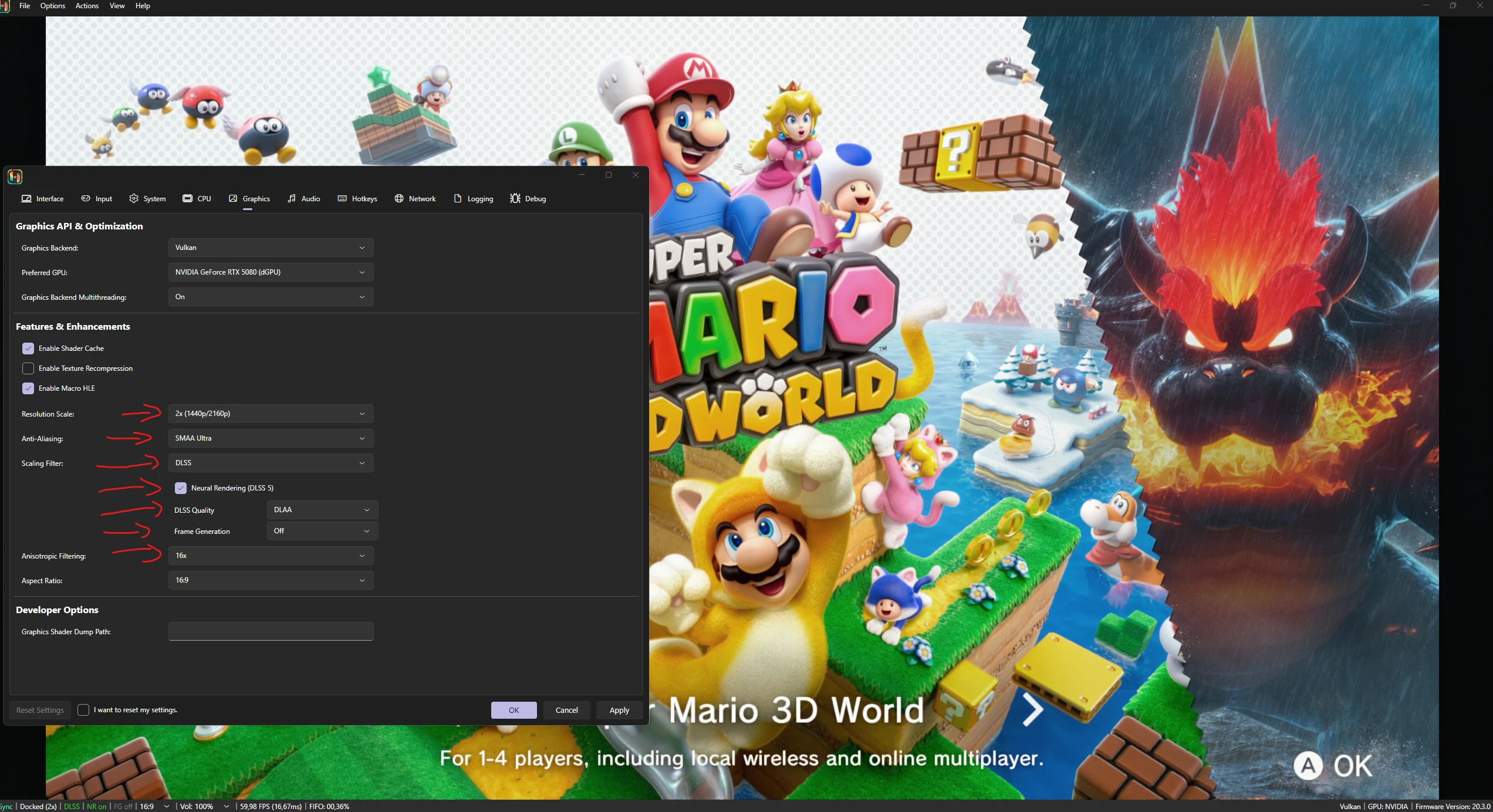
Task: Open the Frame Generation dropdown
Action: pyautogui.click(x=322, y=531)
